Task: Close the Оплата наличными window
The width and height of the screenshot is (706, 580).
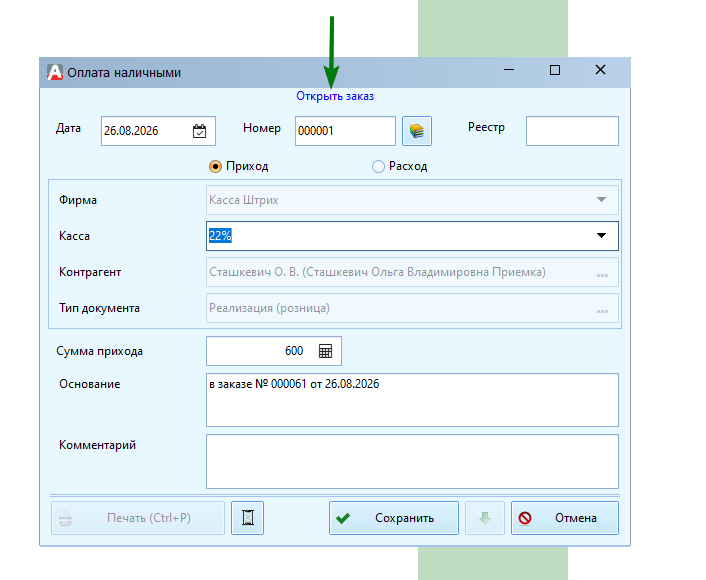Action: [x=600, y=70]
